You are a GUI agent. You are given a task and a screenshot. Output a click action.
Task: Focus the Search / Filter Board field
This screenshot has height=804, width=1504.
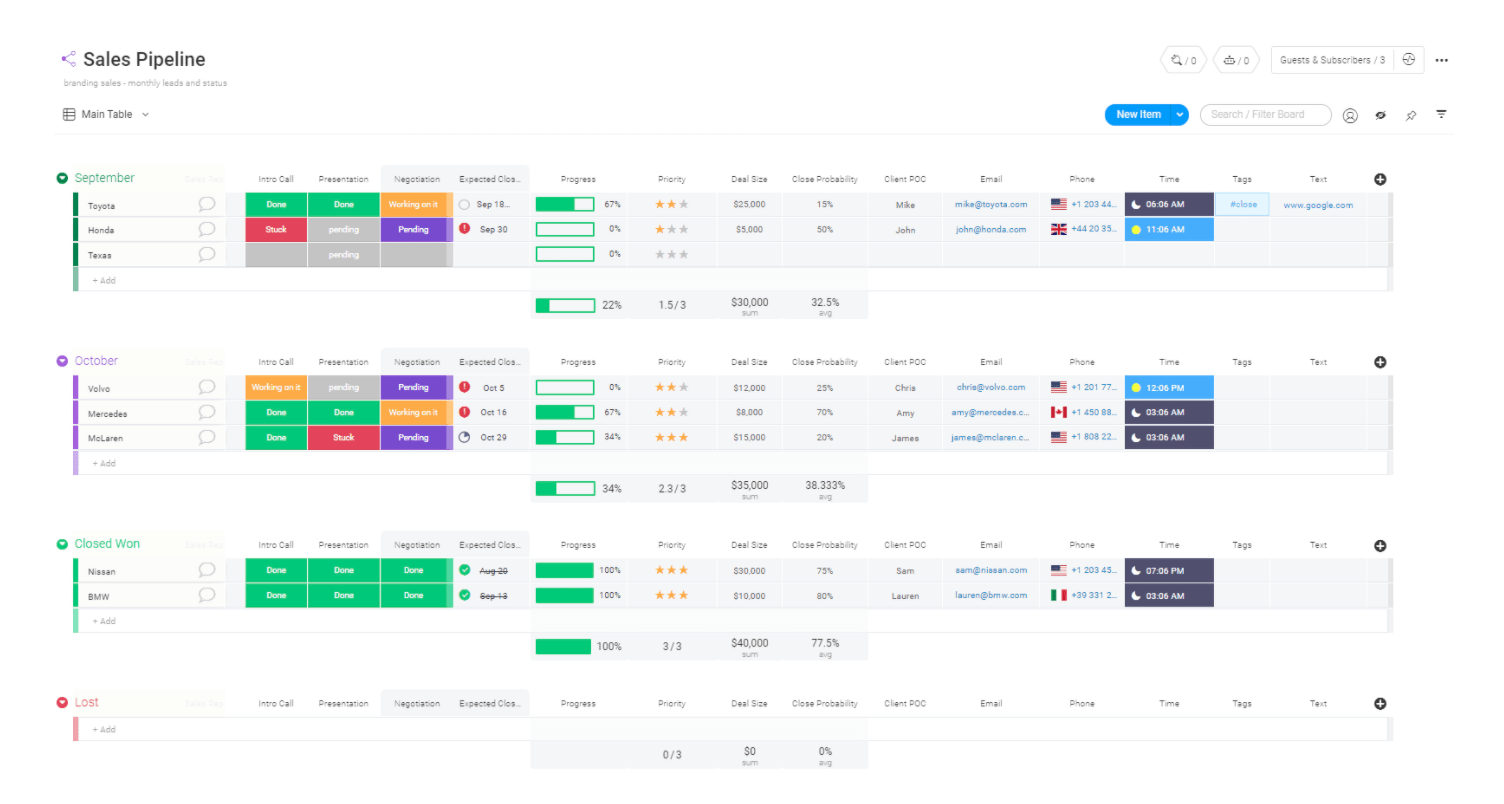1266,115
